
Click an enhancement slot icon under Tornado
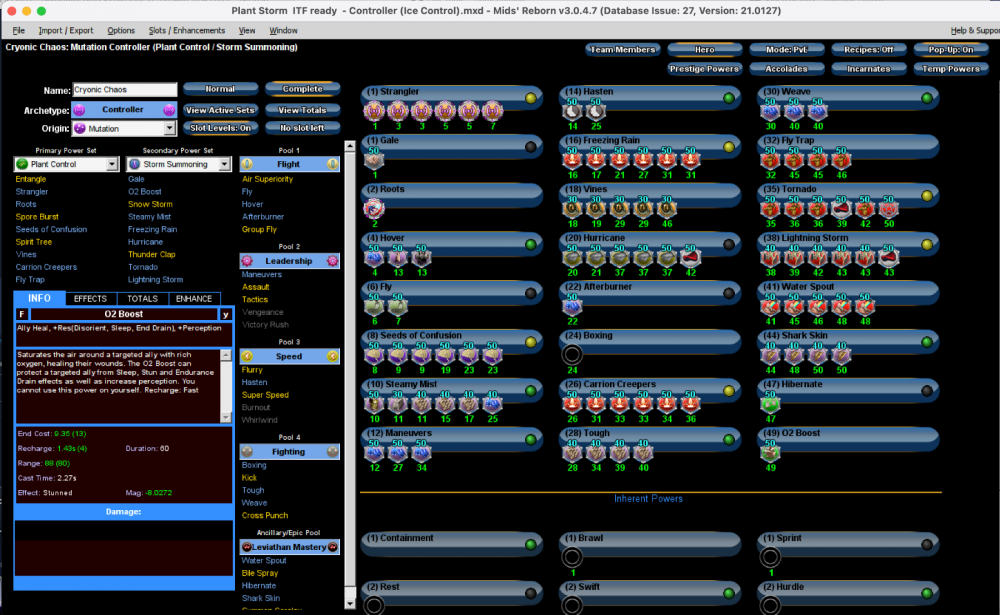(770, 207)
